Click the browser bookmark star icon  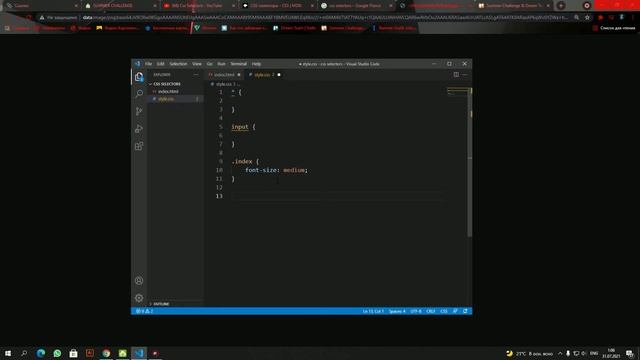tap(587, 18)
